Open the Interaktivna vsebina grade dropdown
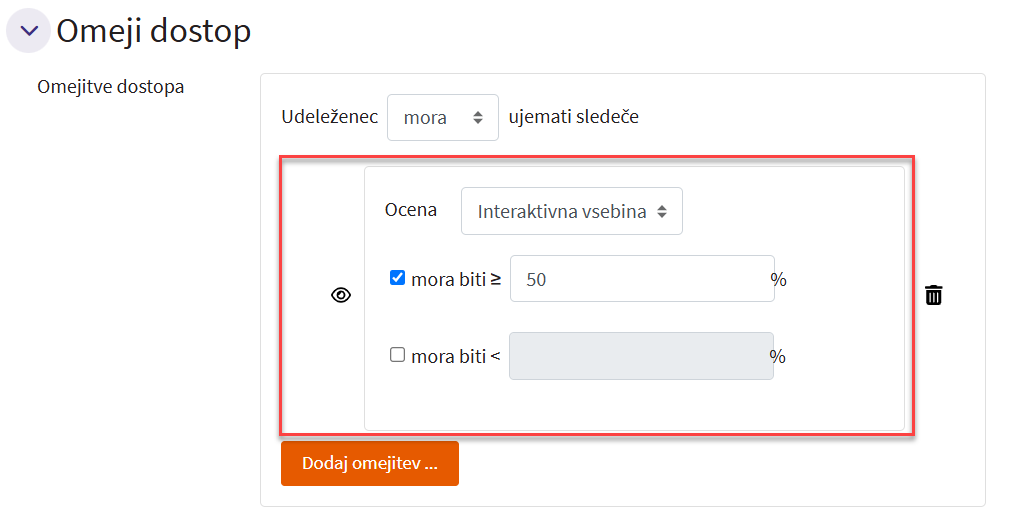Image resolution: width=1009 pixels, height=522 pixels. [571, 211]
